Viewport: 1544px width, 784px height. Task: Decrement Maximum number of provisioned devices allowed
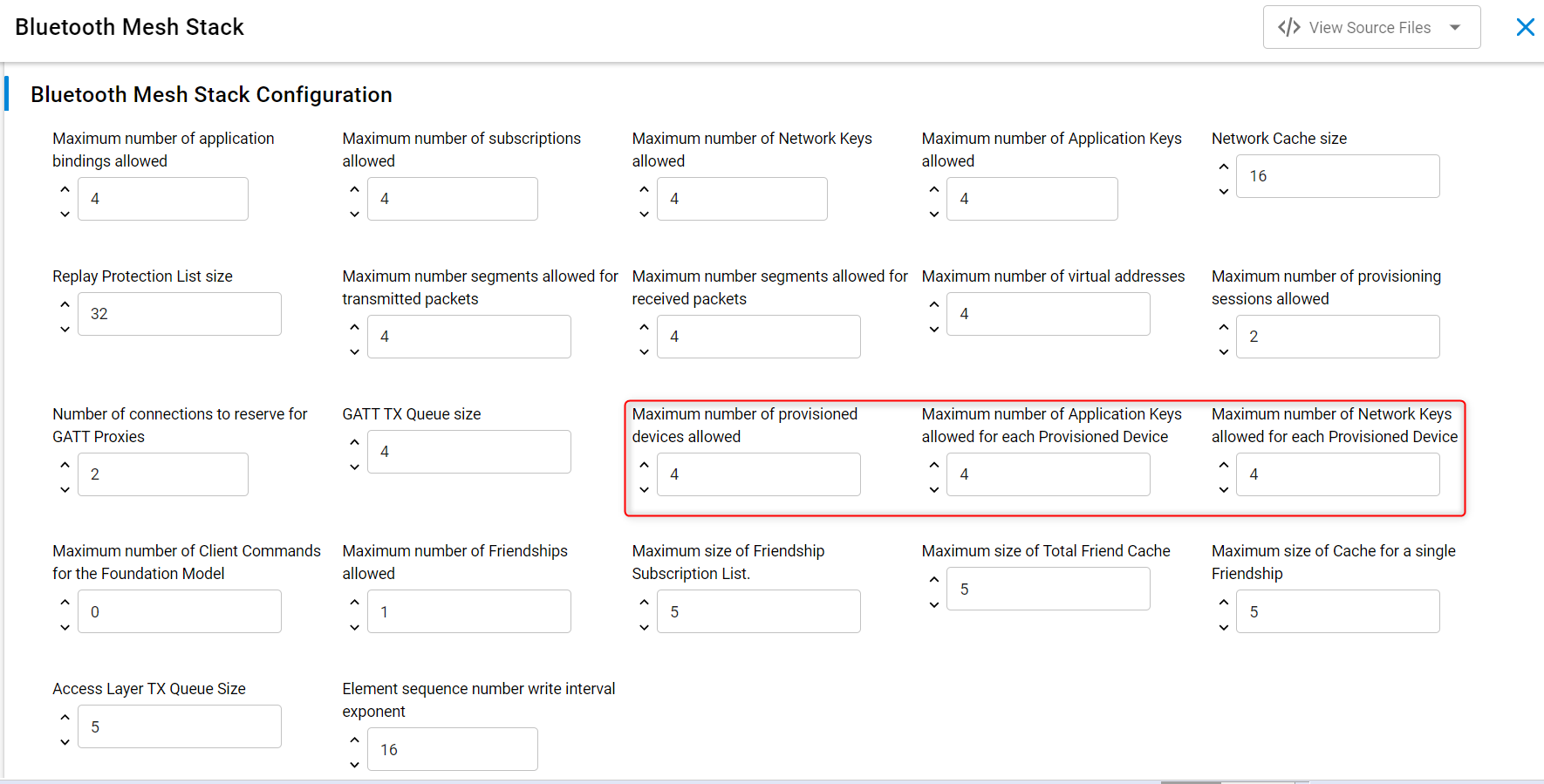click(644, 489)
